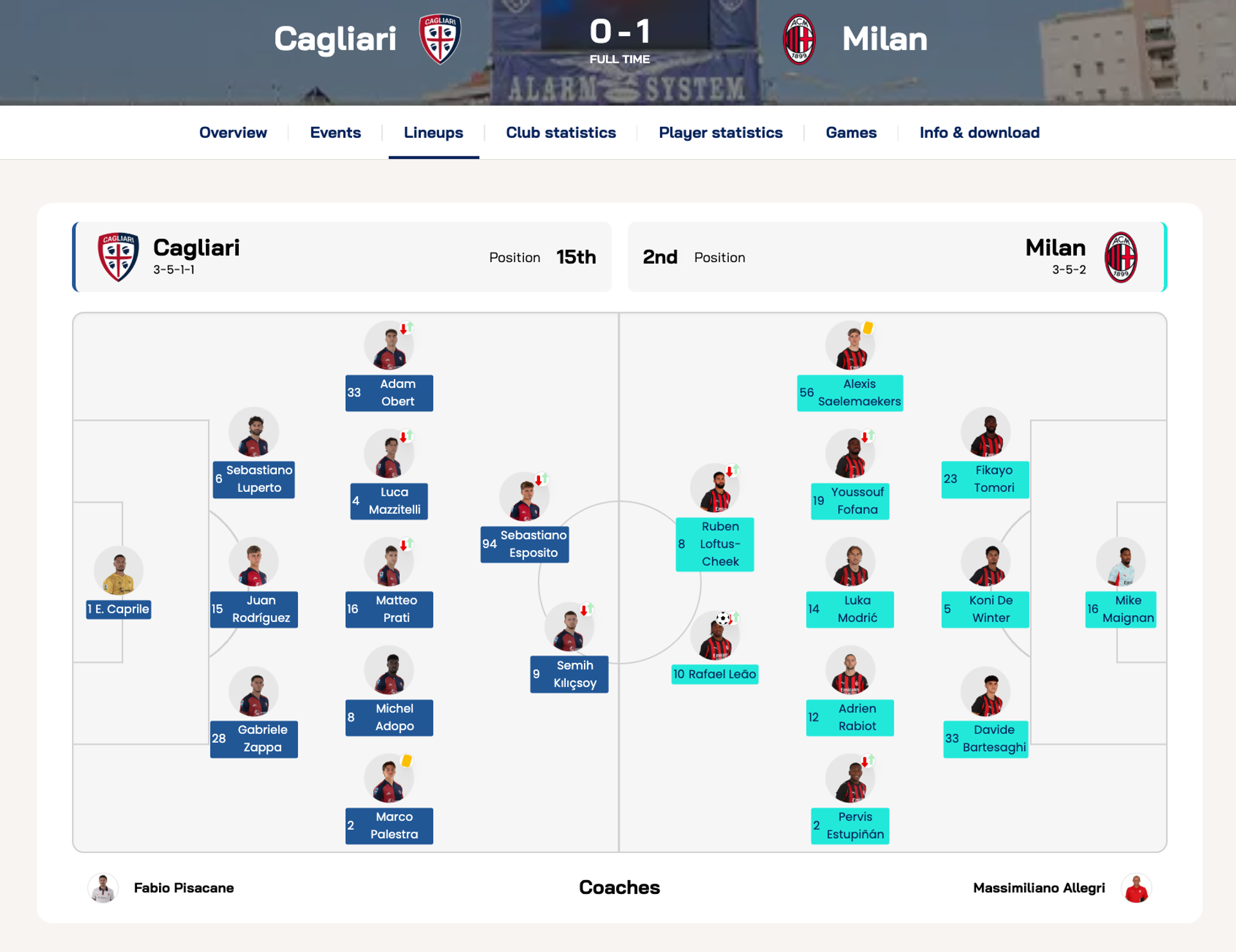Click Massimiliano Allegri's coach avatar

click(x=1138, y=888)
